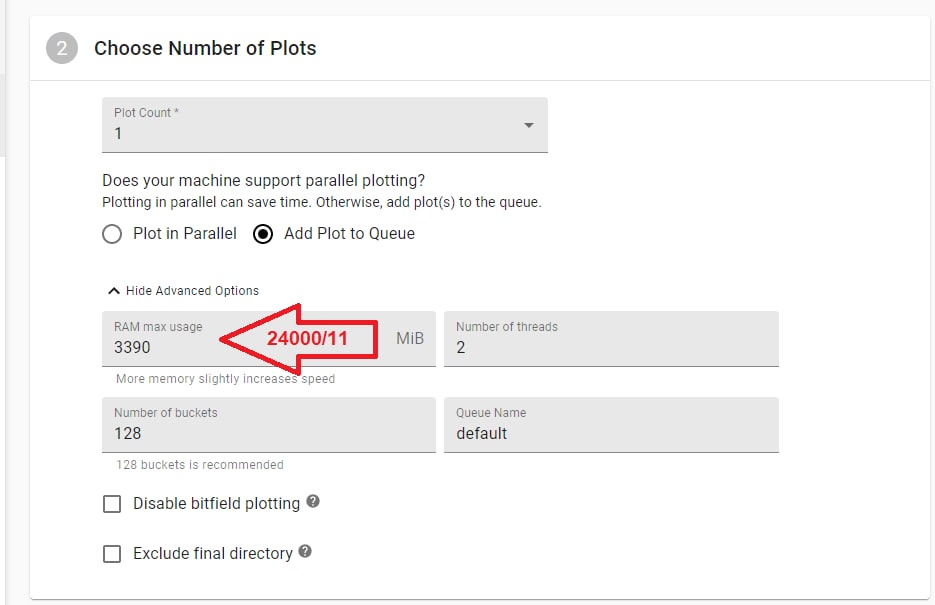
Task: Click the MiB unit label
Action: coord(410,339)
